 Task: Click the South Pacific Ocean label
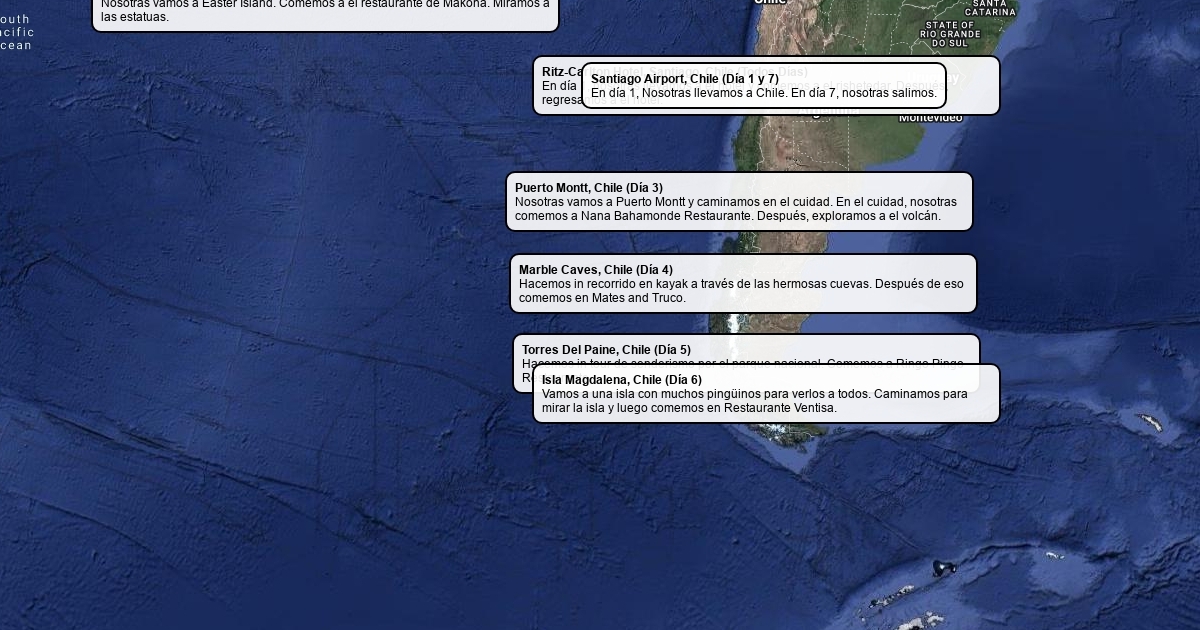coord(15,32)
